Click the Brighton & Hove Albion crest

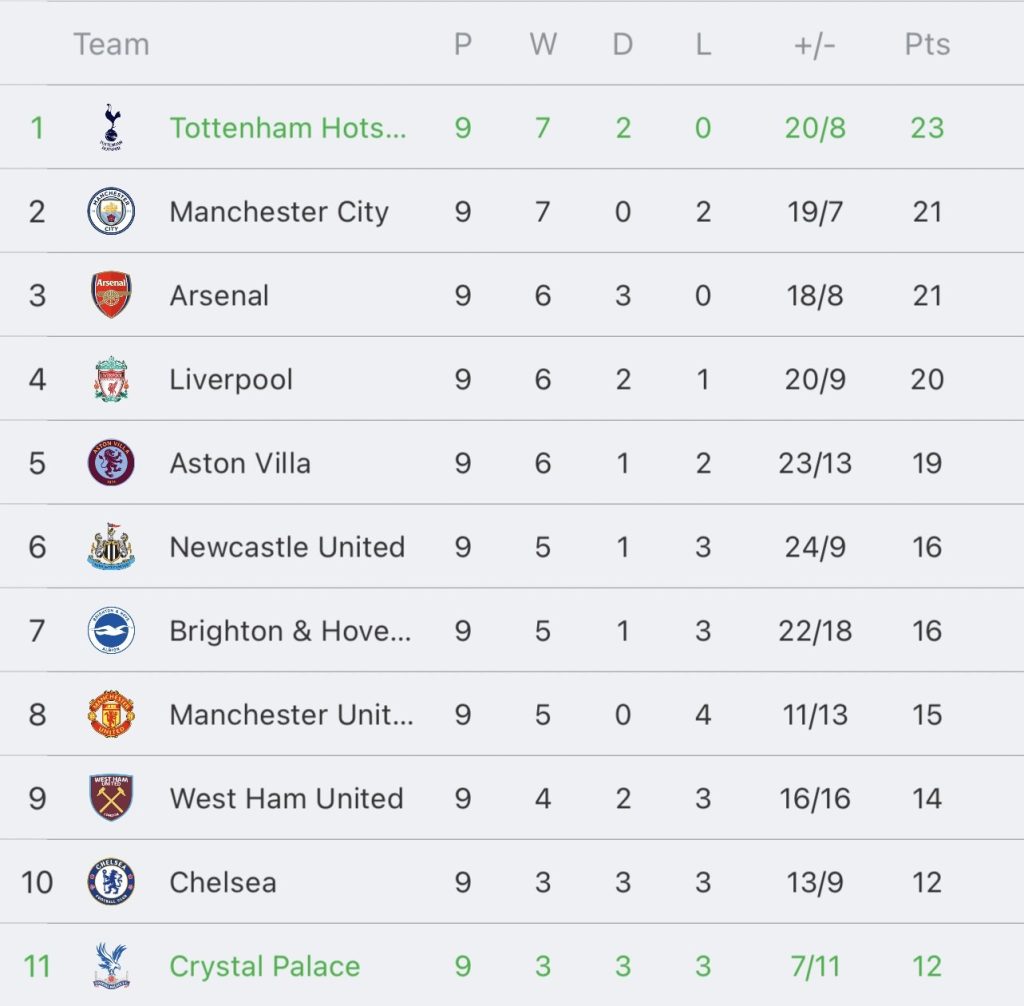click(110, 631)
